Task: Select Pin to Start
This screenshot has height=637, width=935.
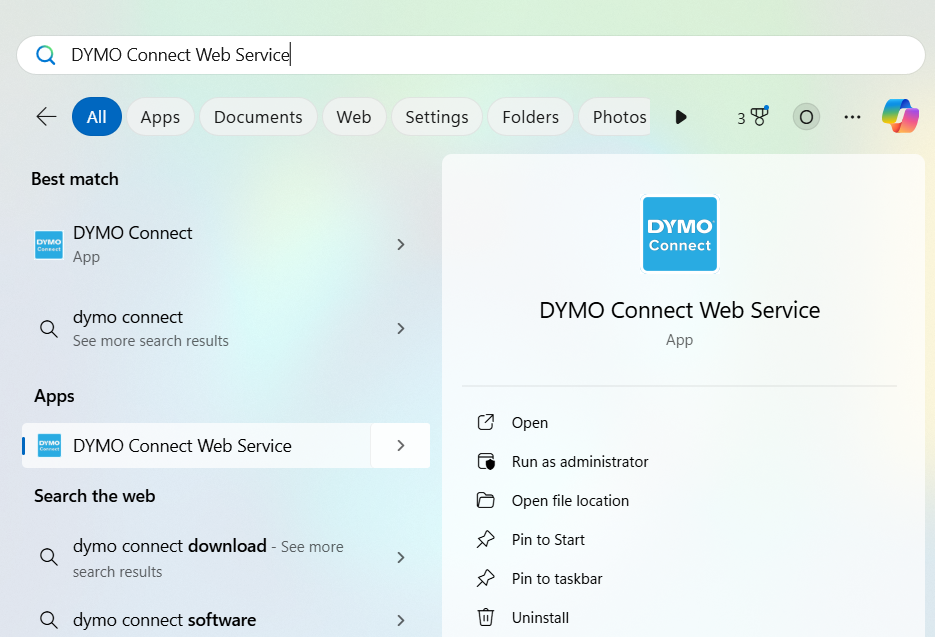Action: [x=548, y=539]
